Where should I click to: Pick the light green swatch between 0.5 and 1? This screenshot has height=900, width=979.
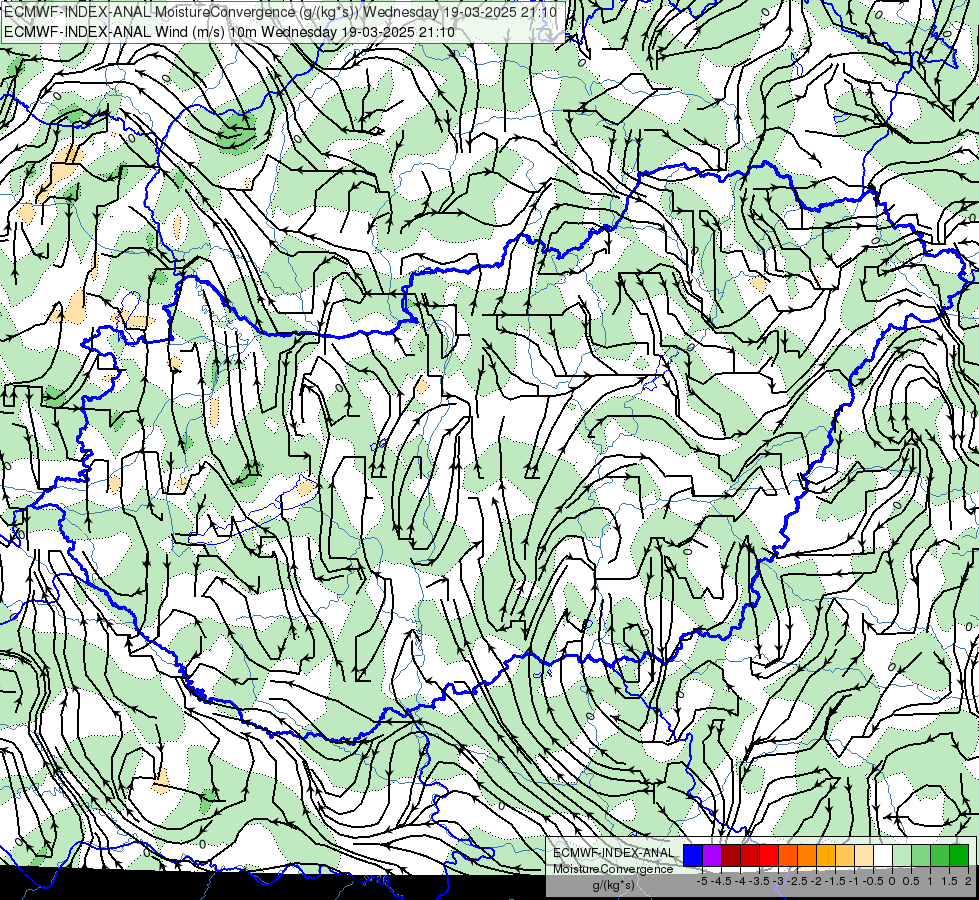click(921, 856)
